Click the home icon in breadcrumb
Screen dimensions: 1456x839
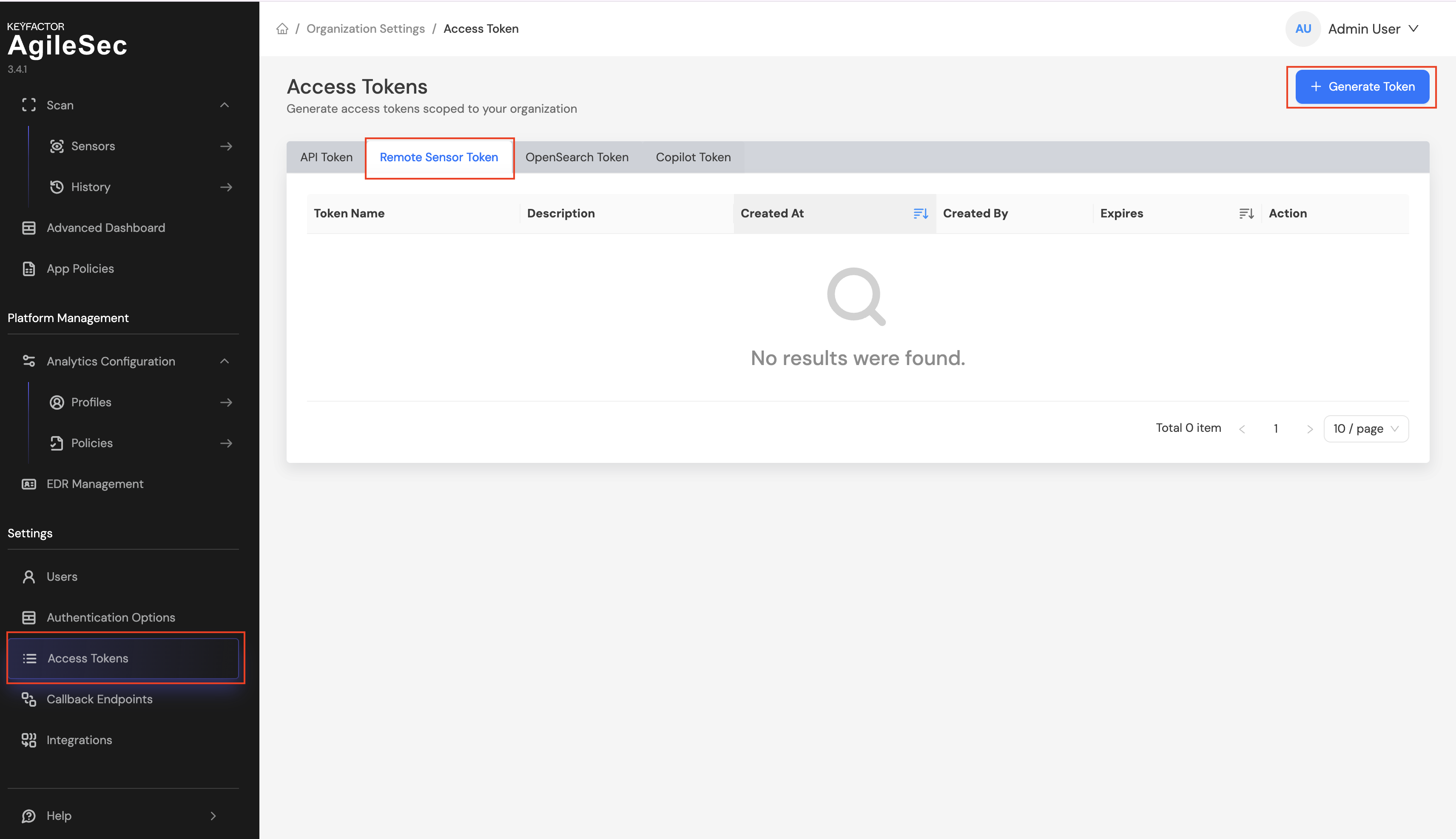click(x=282, y=29)
